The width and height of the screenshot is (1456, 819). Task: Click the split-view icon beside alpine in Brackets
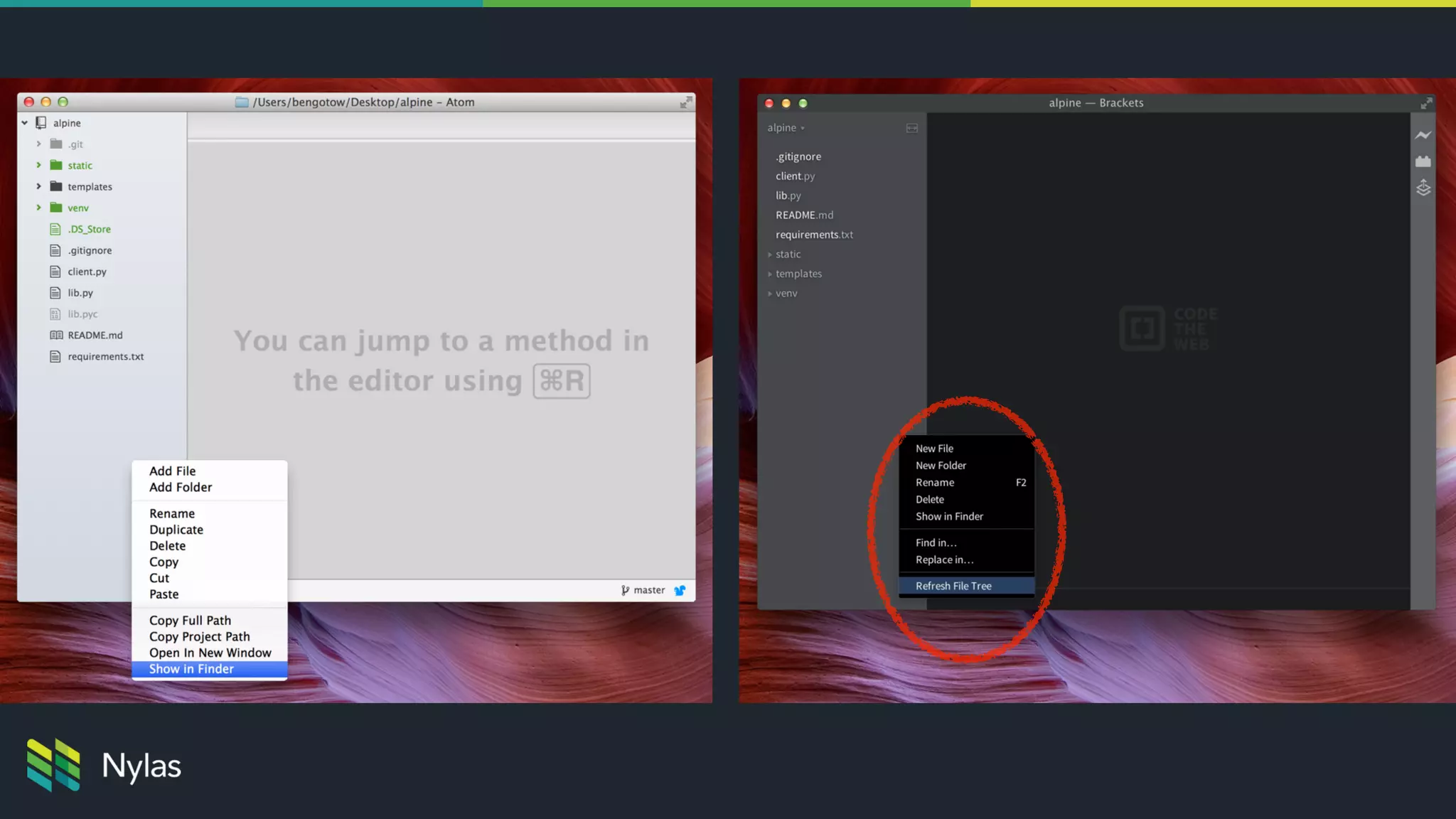pos(912,128)
